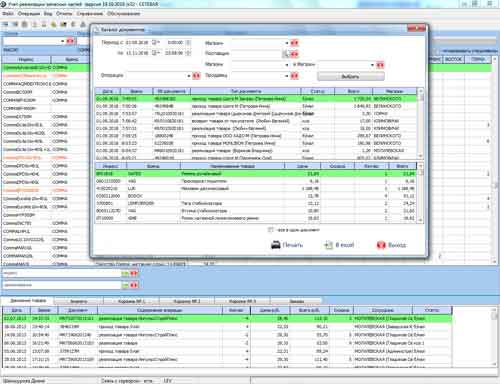500x384 pixels.
Task: Click the Тип документа column header
Action: [x=246, y=91]
